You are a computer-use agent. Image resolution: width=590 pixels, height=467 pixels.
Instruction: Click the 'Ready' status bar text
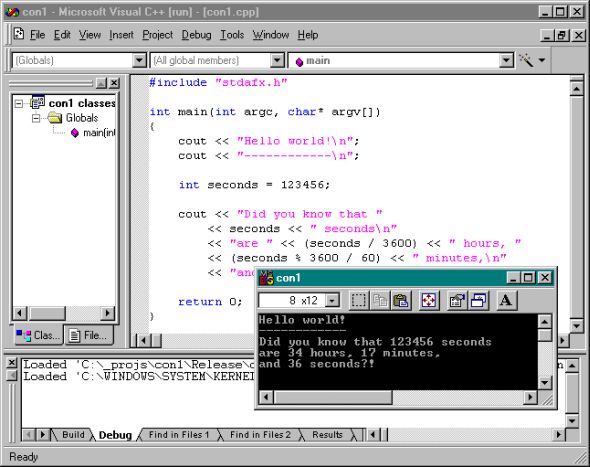[x=24, y=457]
